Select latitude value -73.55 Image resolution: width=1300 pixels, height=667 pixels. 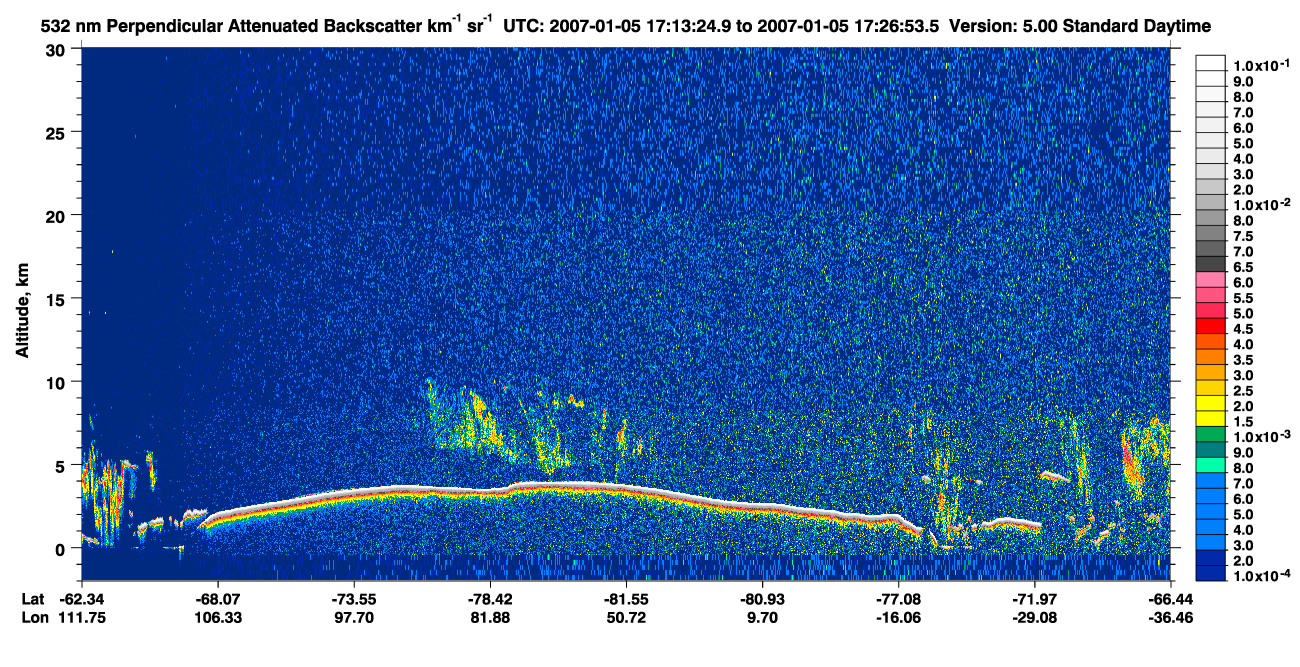pyautogui.click(x=354, y=598)
